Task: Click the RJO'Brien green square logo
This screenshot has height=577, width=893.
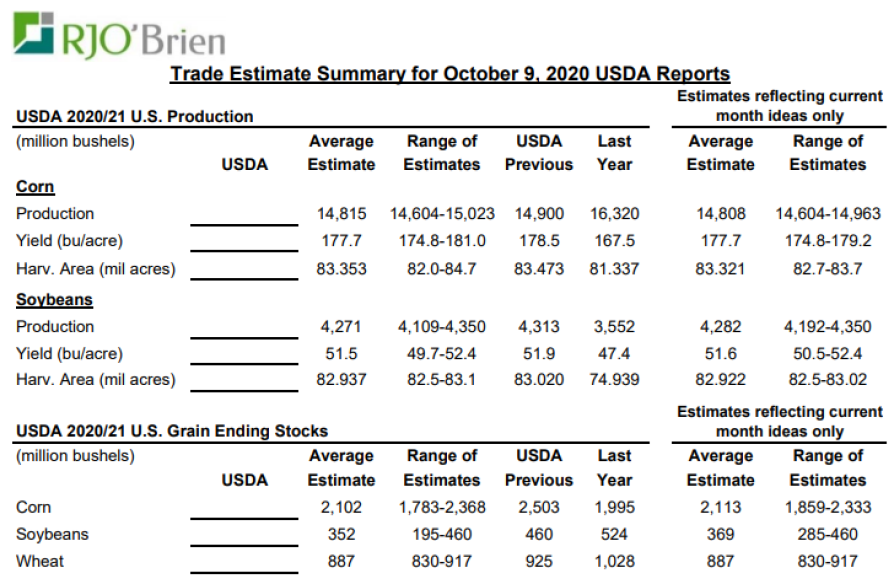Action: point(34,32)
